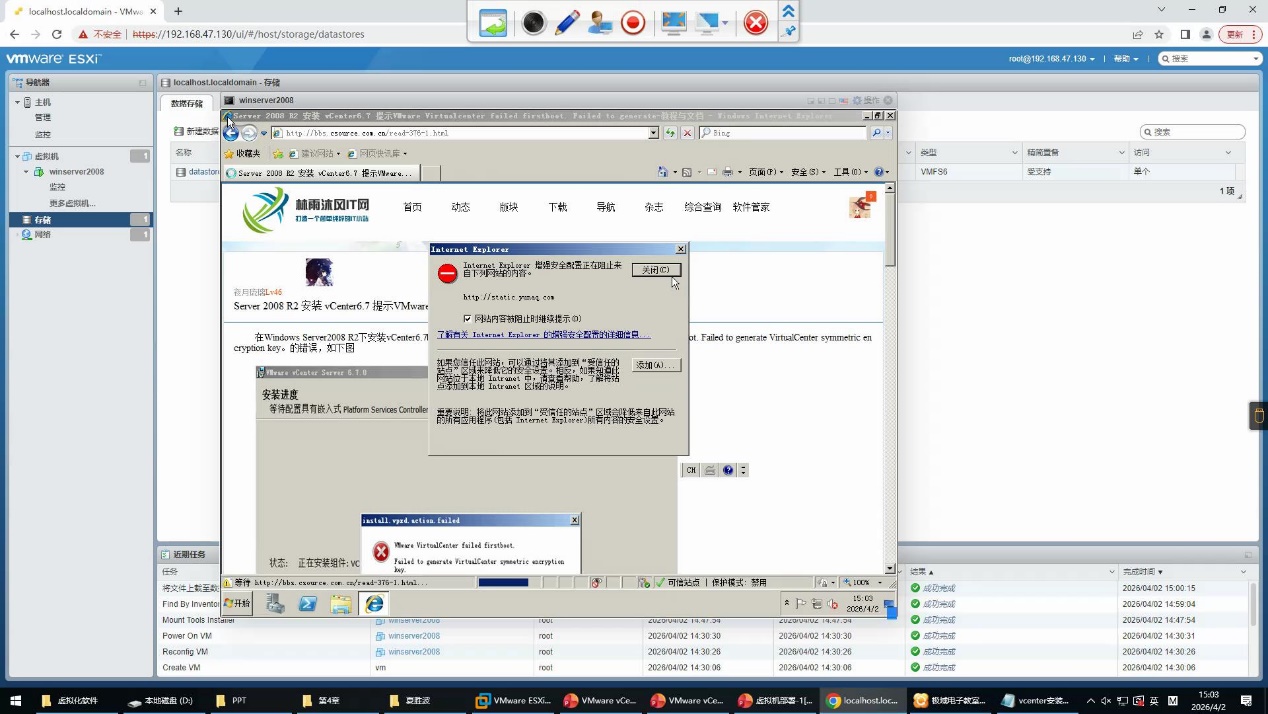Expand the 网络 tree node
This screenshot has width=1268, height=714.
(x=17, y=235)
